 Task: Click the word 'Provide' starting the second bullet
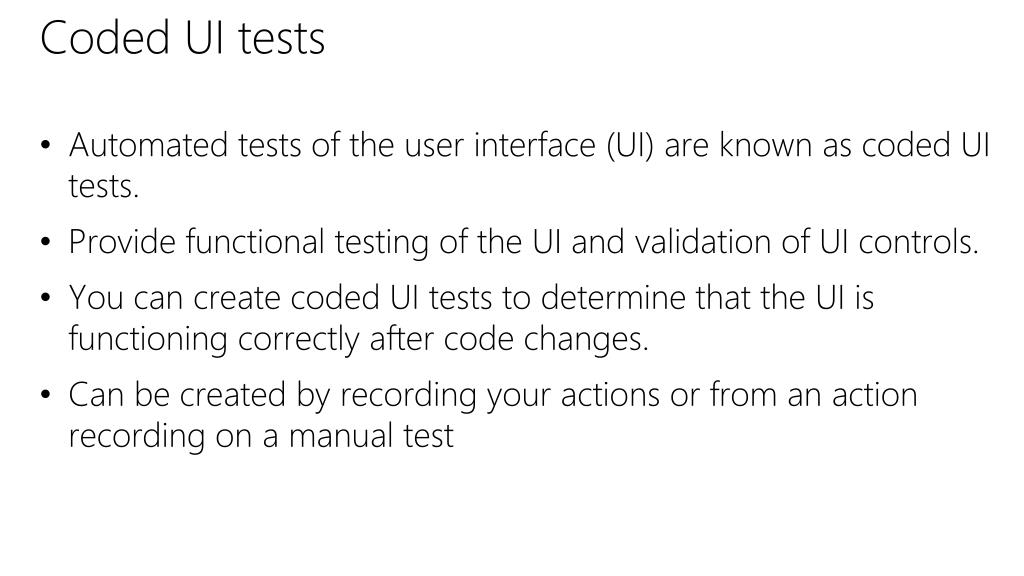122,242
